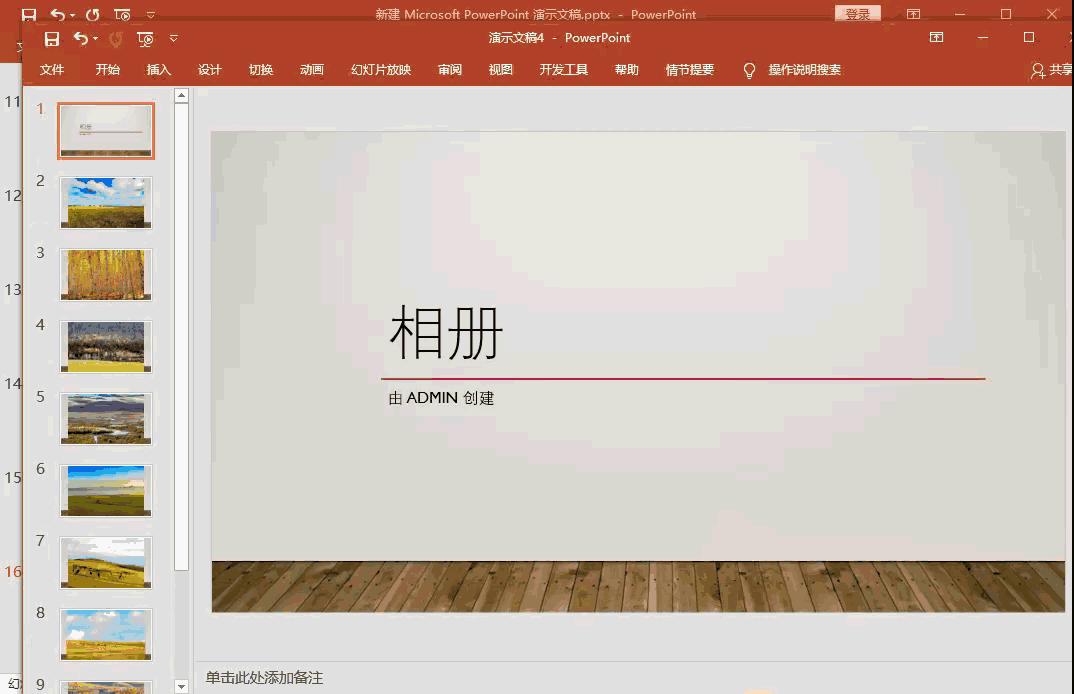Select slide 3 thumbnail in the panel

105,274
